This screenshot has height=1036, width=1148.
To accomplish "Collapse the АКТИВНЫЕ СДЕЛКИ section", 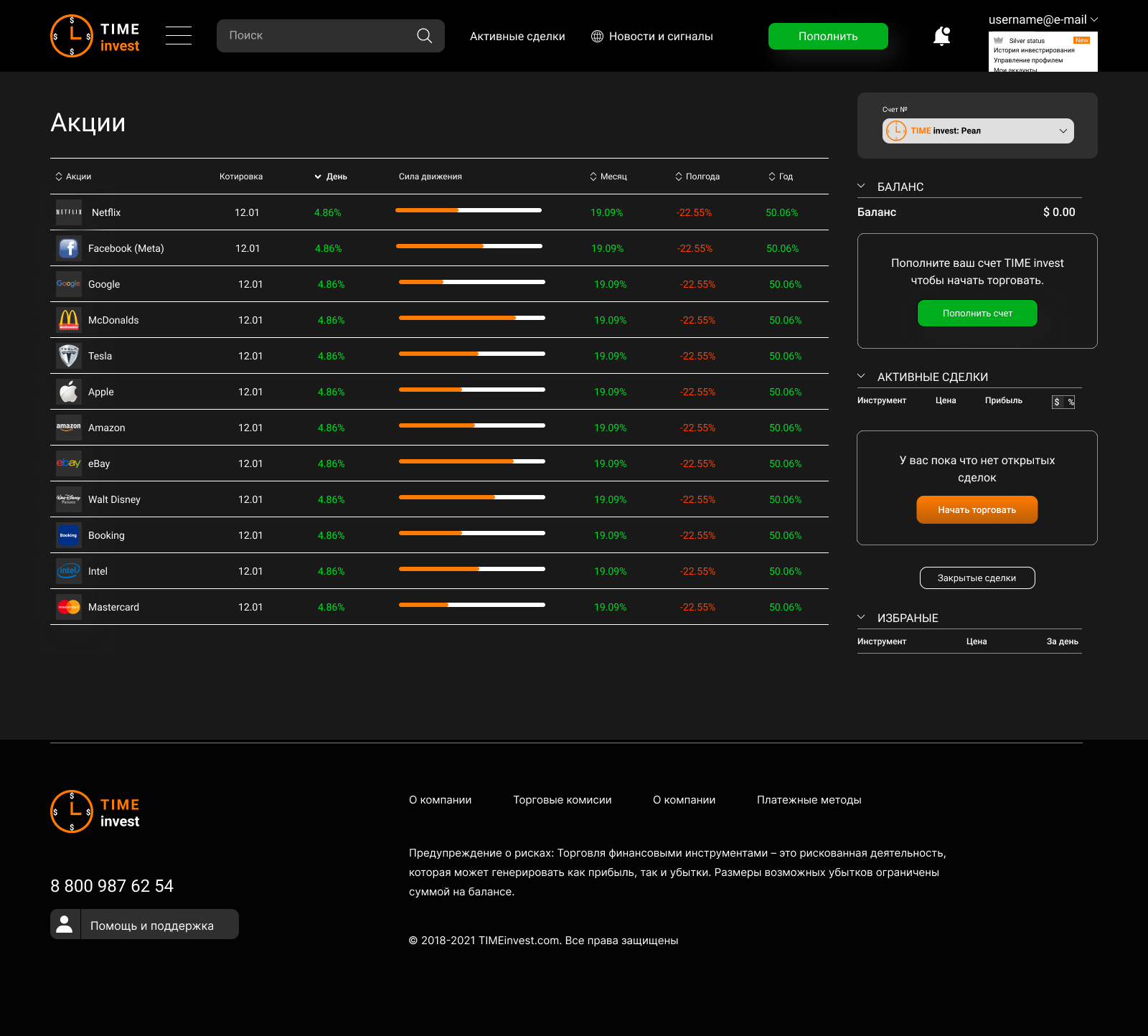I will click(861, 376).
